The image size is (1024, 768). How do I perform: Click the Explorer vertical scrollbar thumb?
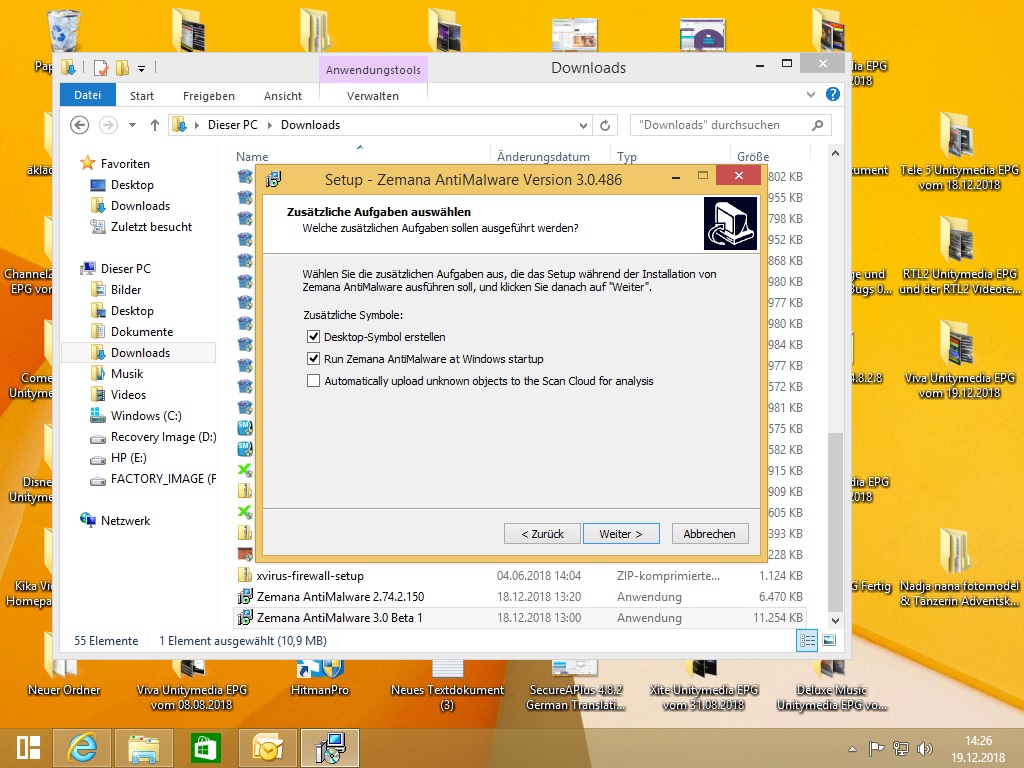[835, 522]
